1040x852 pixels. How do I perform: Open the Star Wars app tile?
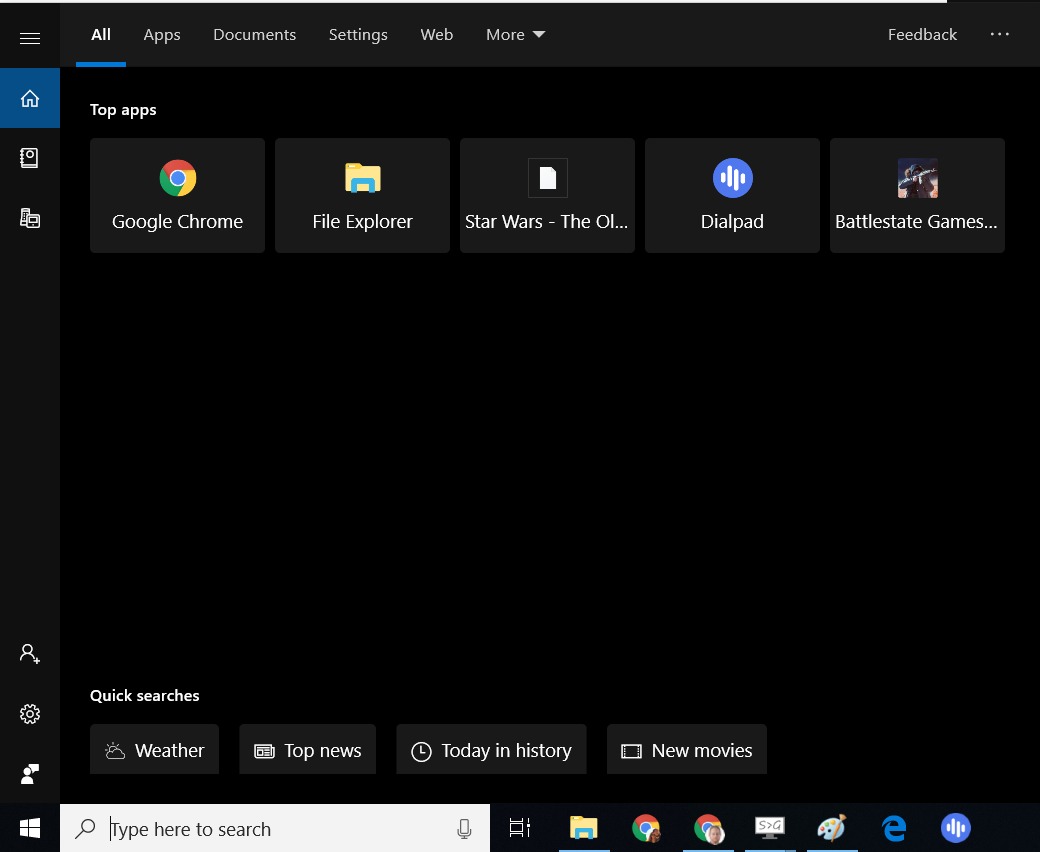pyautogui.click(x=547, y=195)
